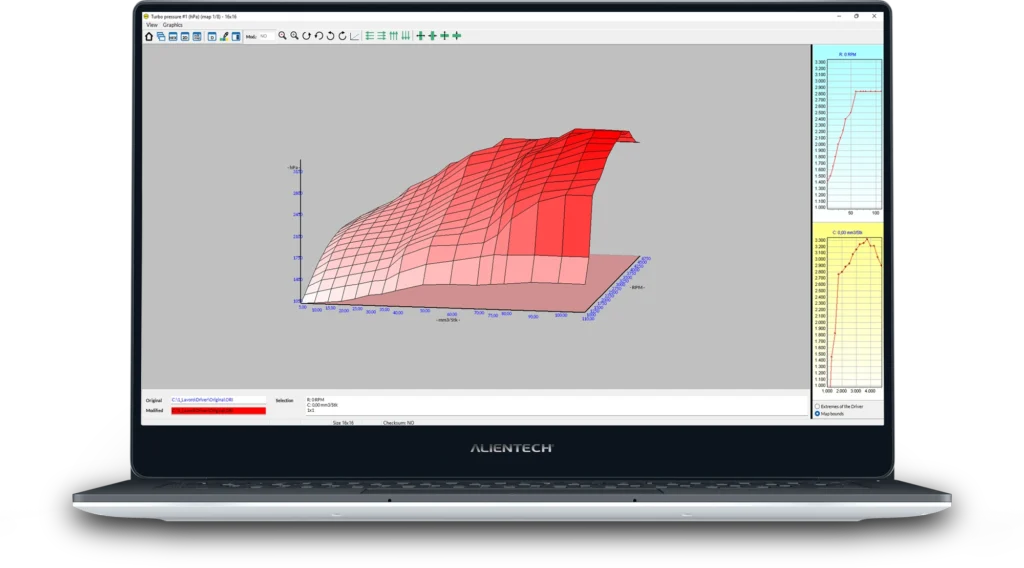Click the axes graph icon in toolbar
This screenshot has height=568, width=1024.
(x=355, y=36)
